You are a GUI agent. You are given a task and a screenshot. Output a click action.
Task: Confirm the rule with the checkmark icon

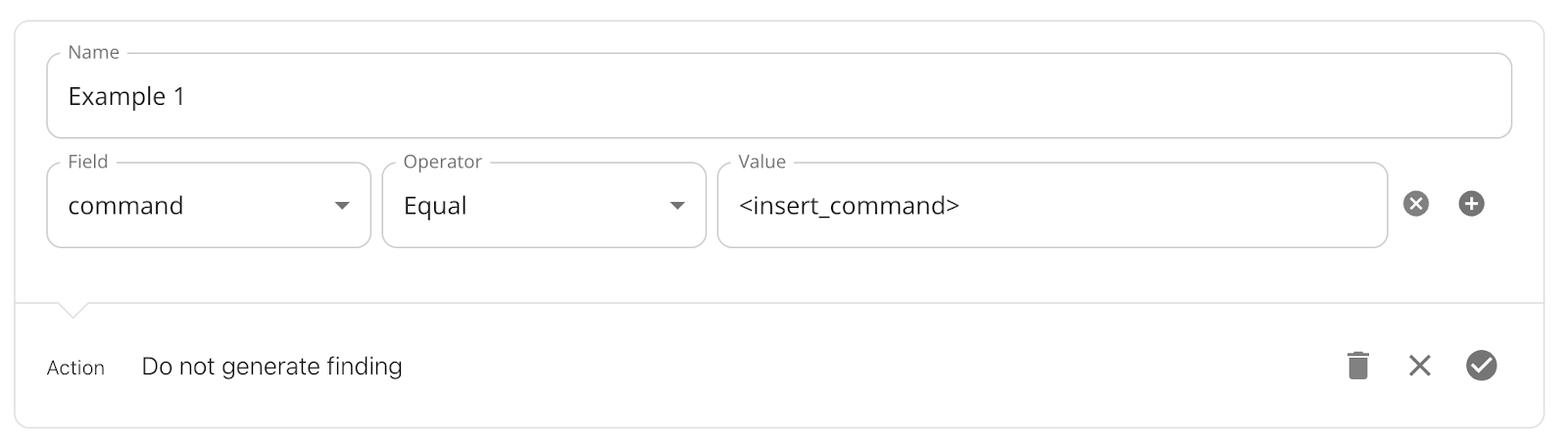tap(1481, 366)
